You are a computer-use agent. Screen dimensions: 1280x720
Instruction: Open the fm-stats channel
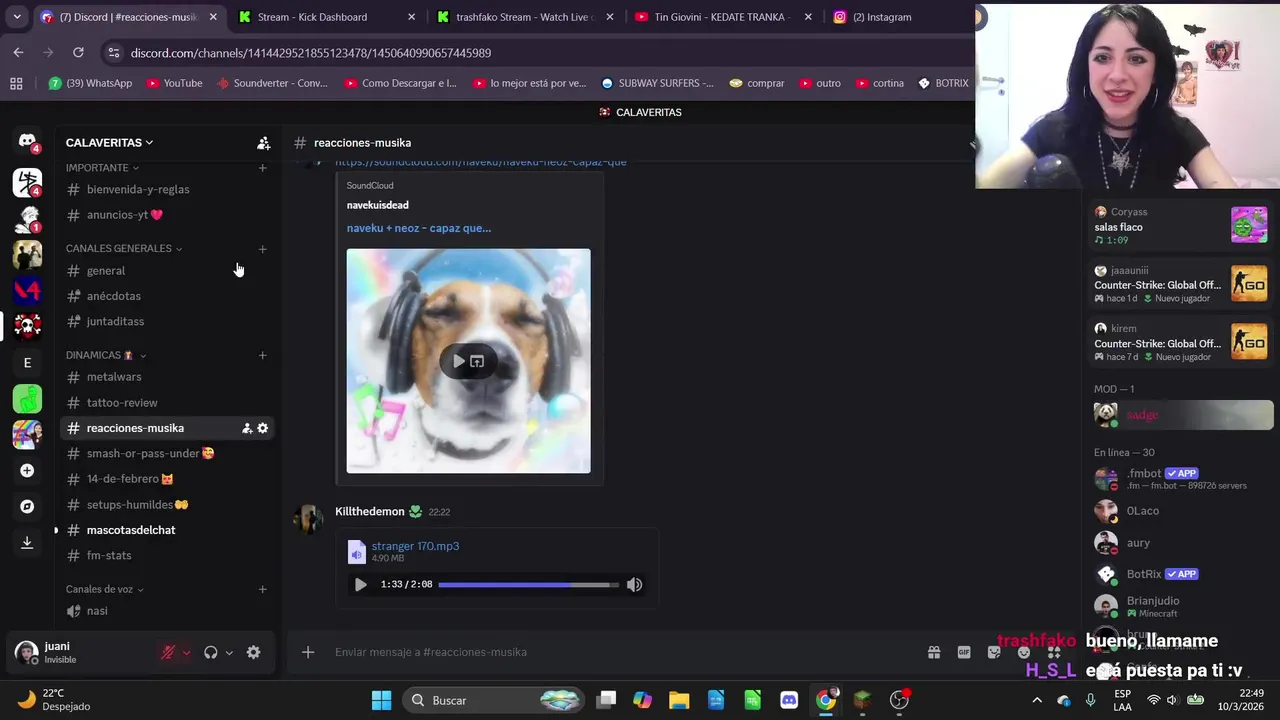coord(165,555)
